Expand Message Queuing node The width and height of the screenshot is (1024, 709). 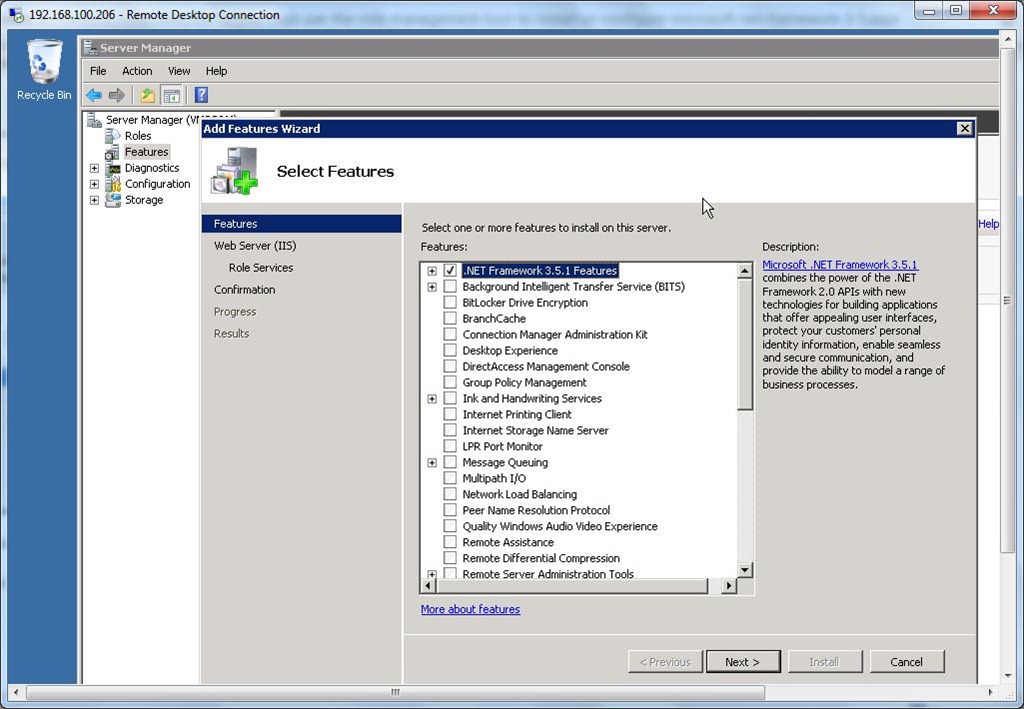(x=432, y=463)
